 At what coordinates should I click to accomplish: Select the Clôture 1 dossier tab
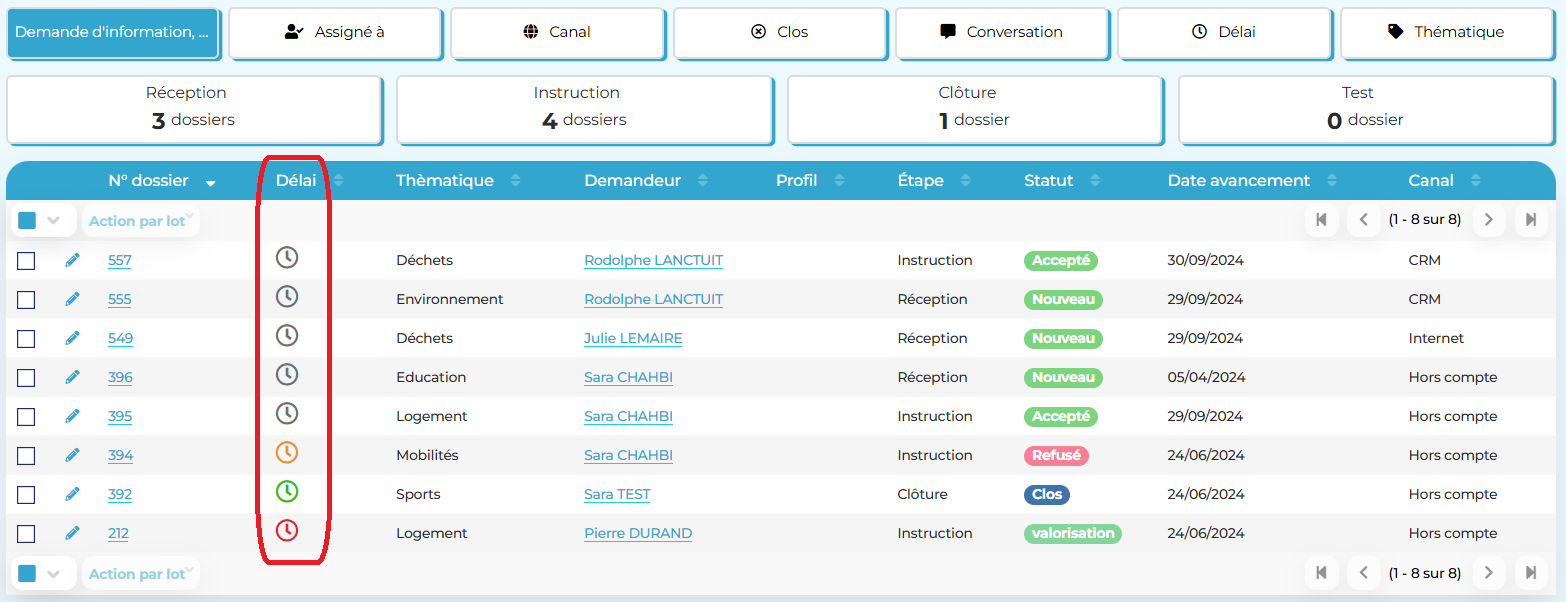click(x=974, y=107)
